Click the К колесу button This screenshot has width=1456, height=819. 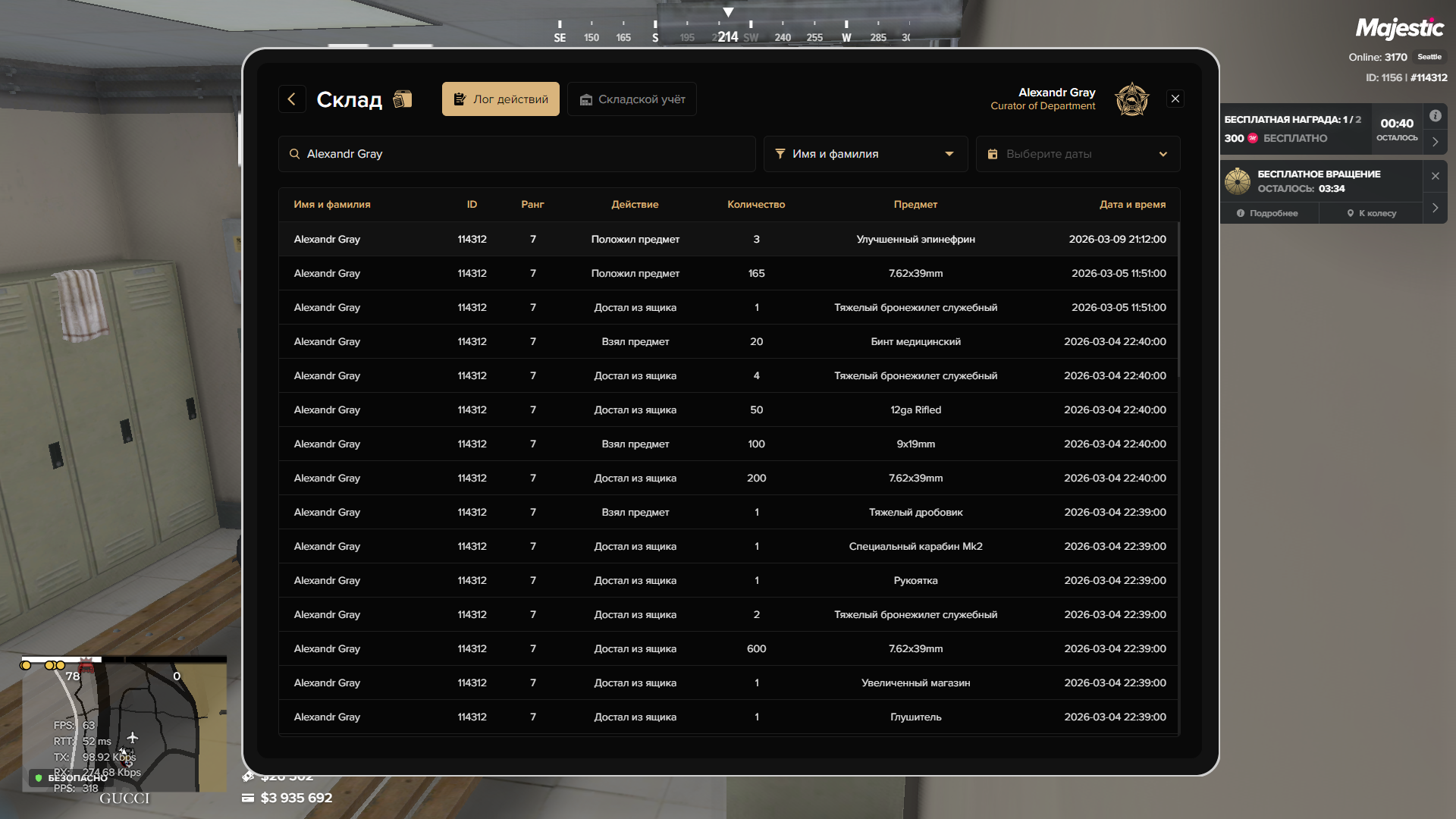[x=1371, y=213]
